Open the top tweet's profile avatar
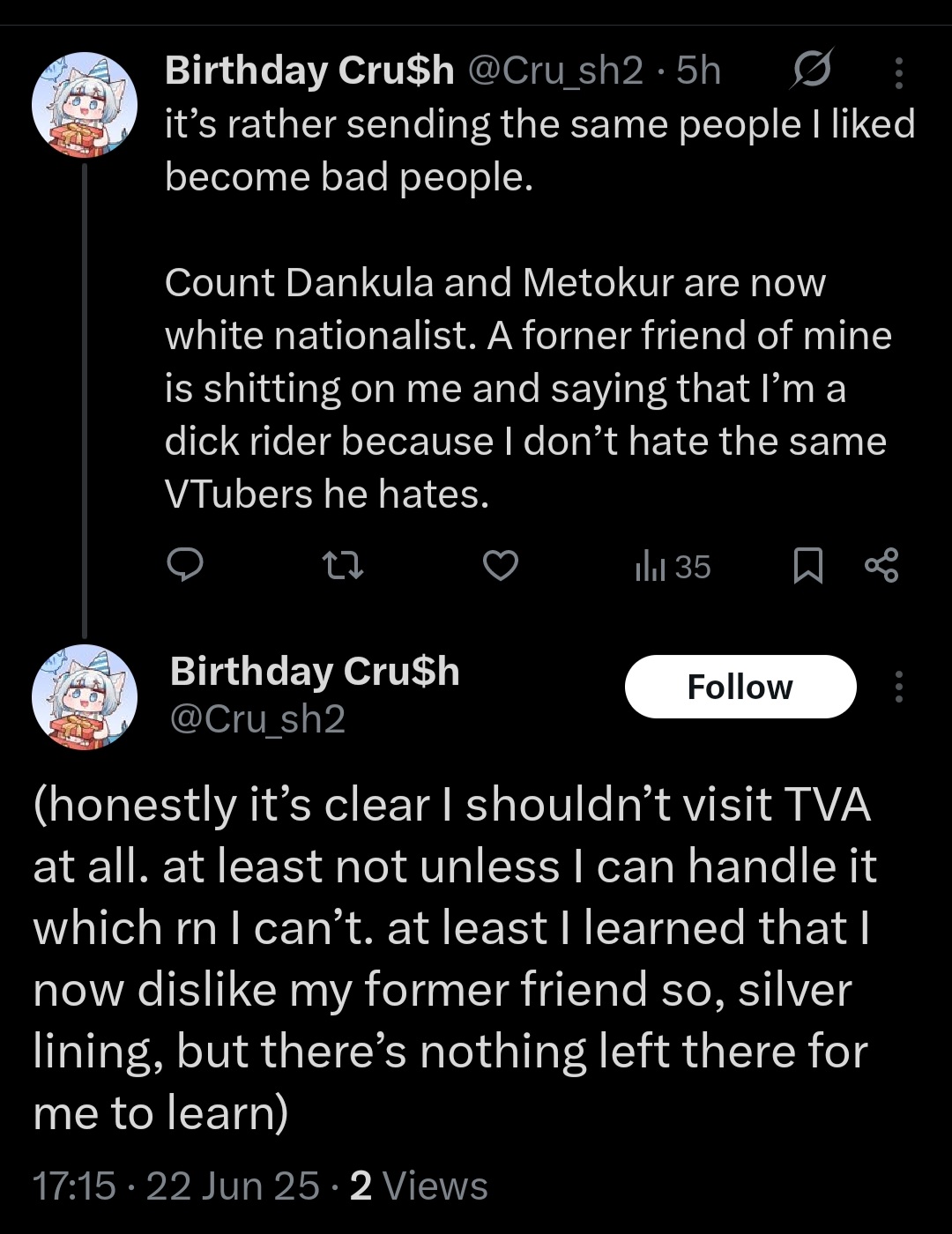 coord(85,105)
